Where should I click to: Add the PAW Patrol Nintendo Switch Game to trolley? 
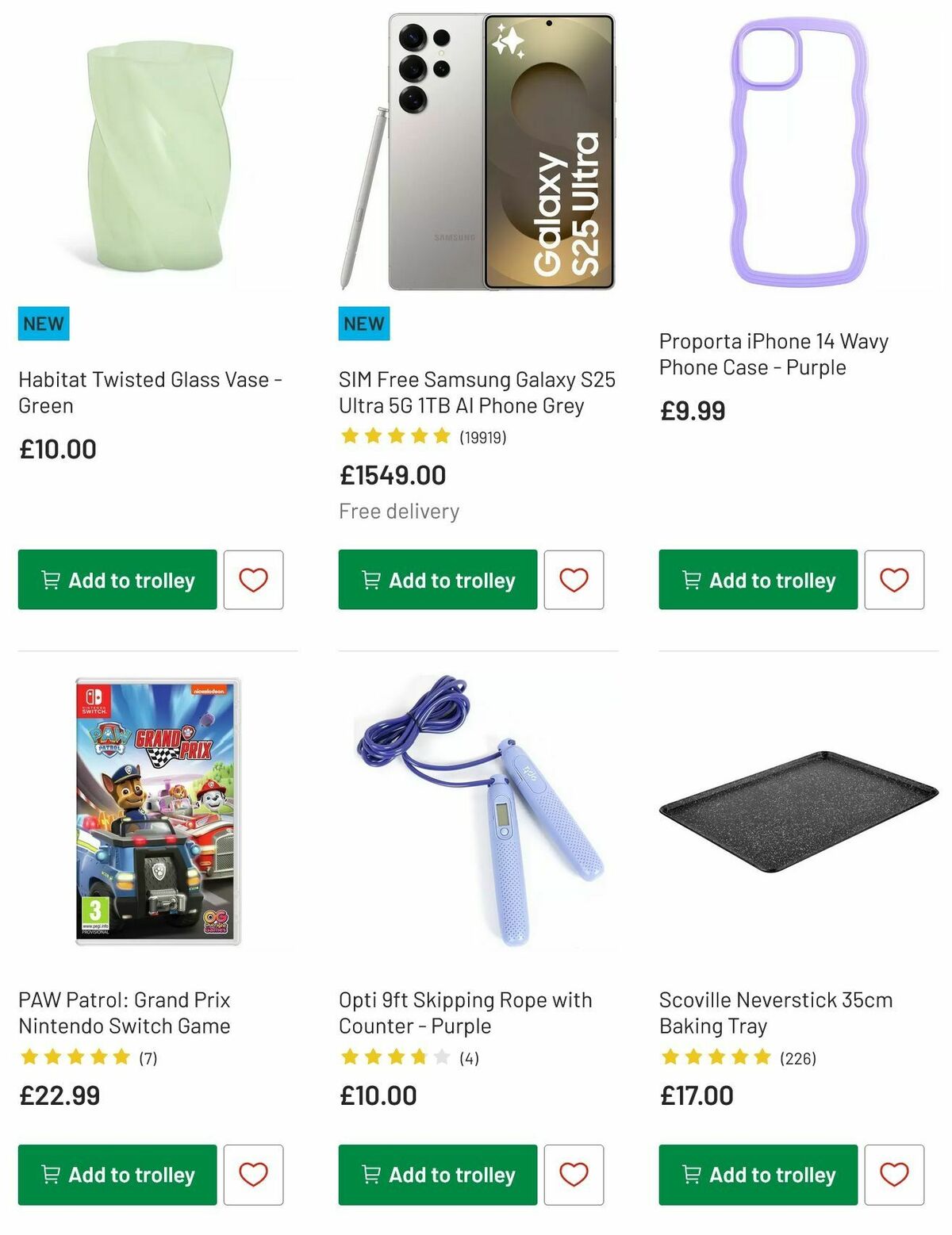tap(116, 1175)
